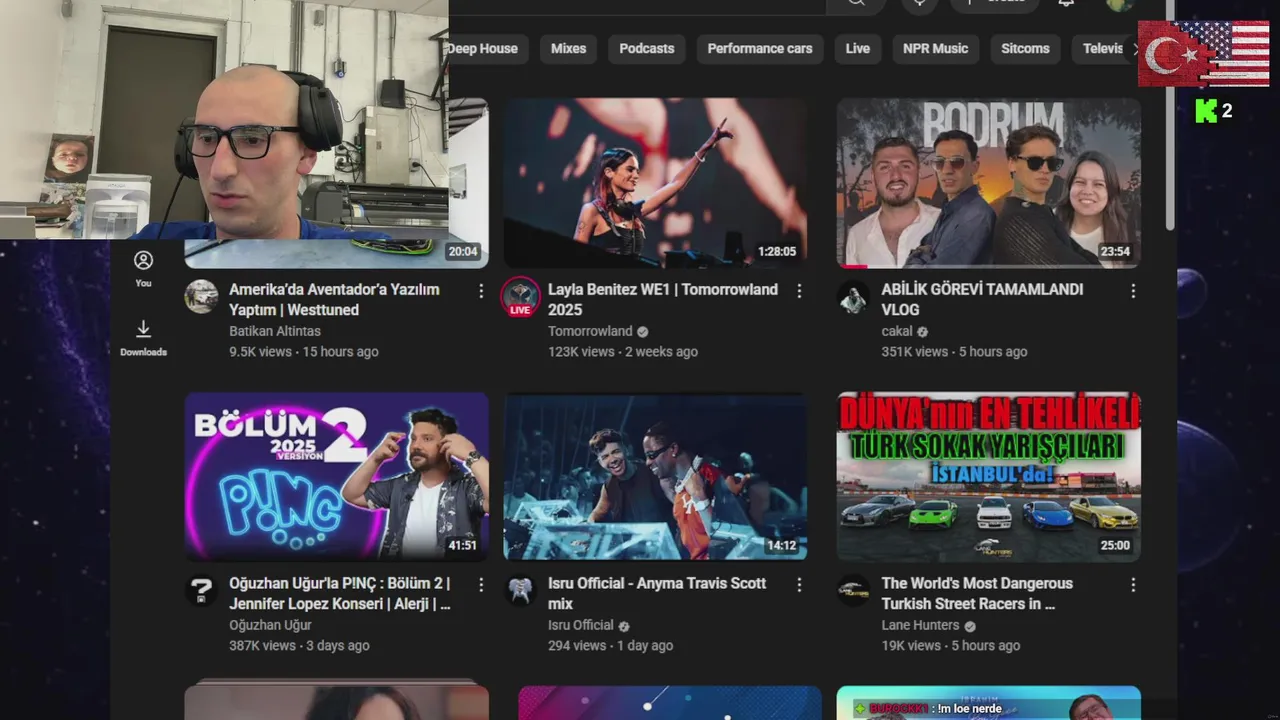The width and height of the screenshot is (1280, 720).
Task: Click the voice search microphone icon
Action: pyautogui.click(x=919, y=4)
